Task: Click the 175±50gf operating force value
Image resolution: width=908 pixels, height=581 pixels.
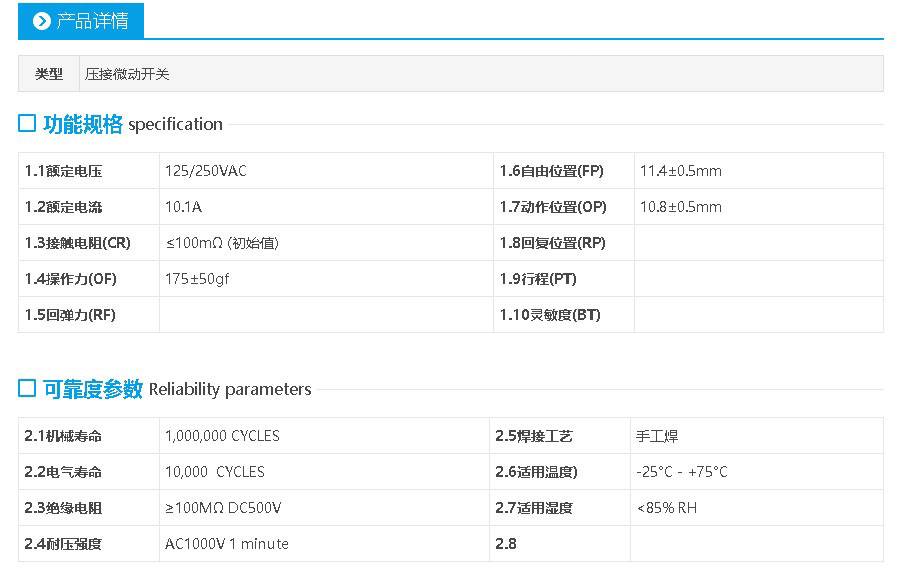Action: tap(197, 279)
